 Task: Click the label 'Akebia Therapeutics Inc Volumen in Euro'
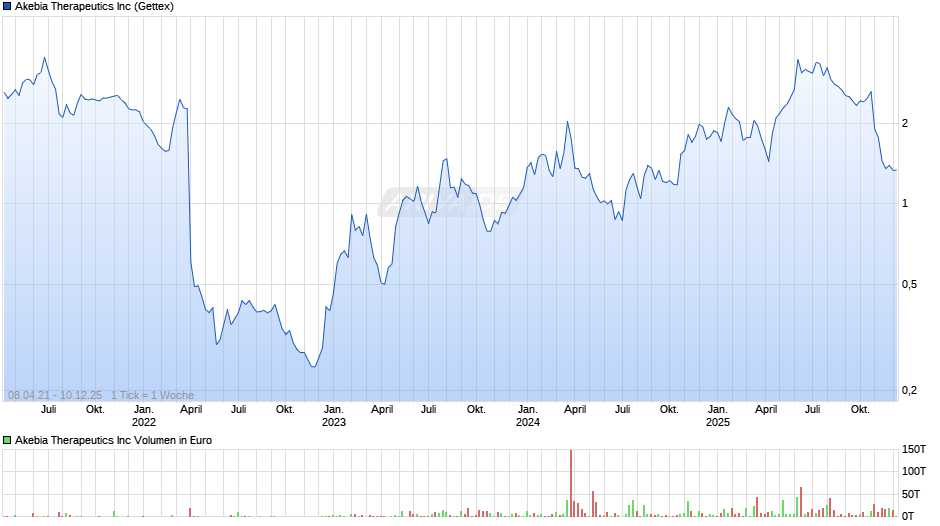[x=113, y=440]
